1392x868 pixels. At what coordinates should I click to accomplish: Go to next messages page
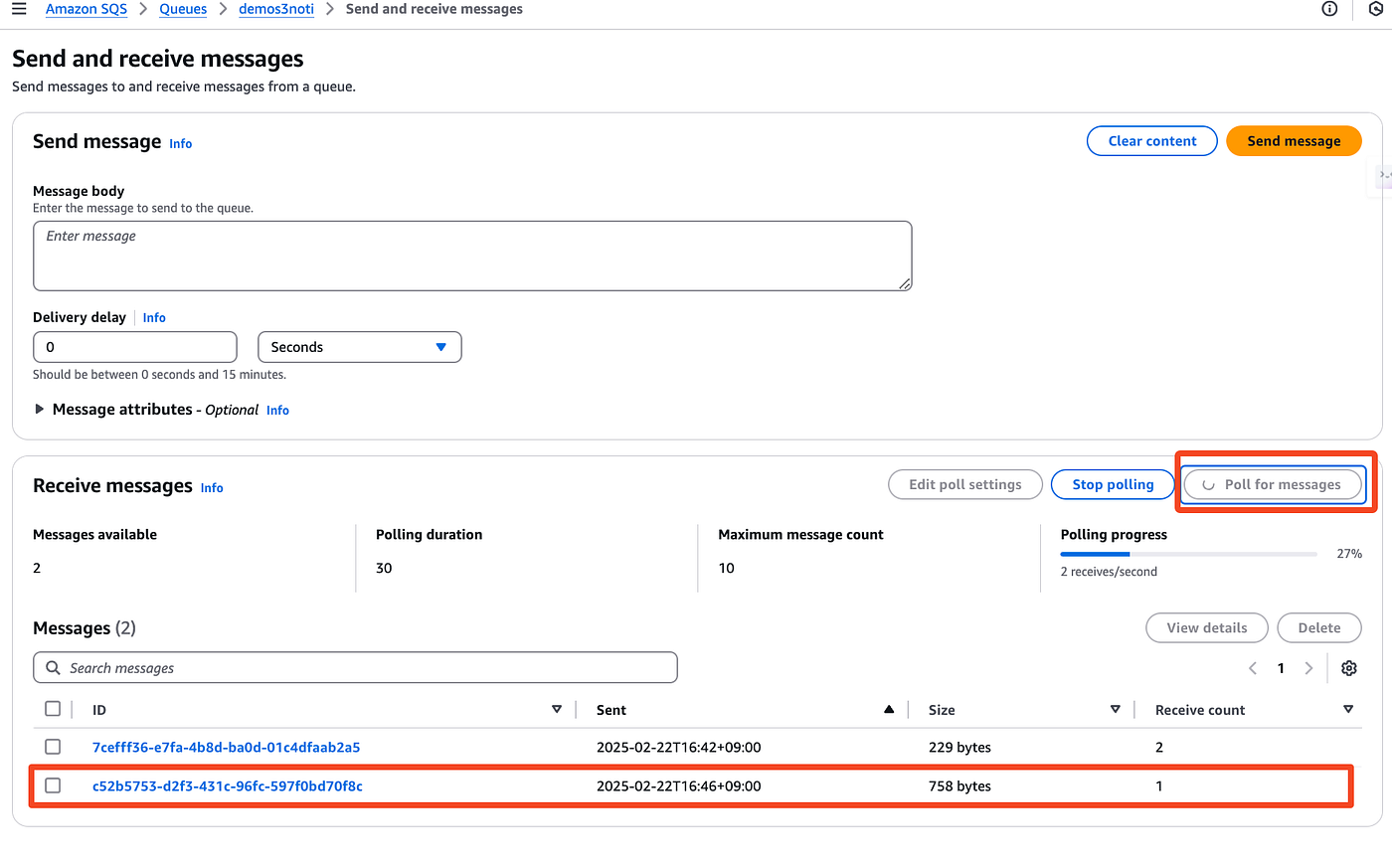click(1308, 668)
